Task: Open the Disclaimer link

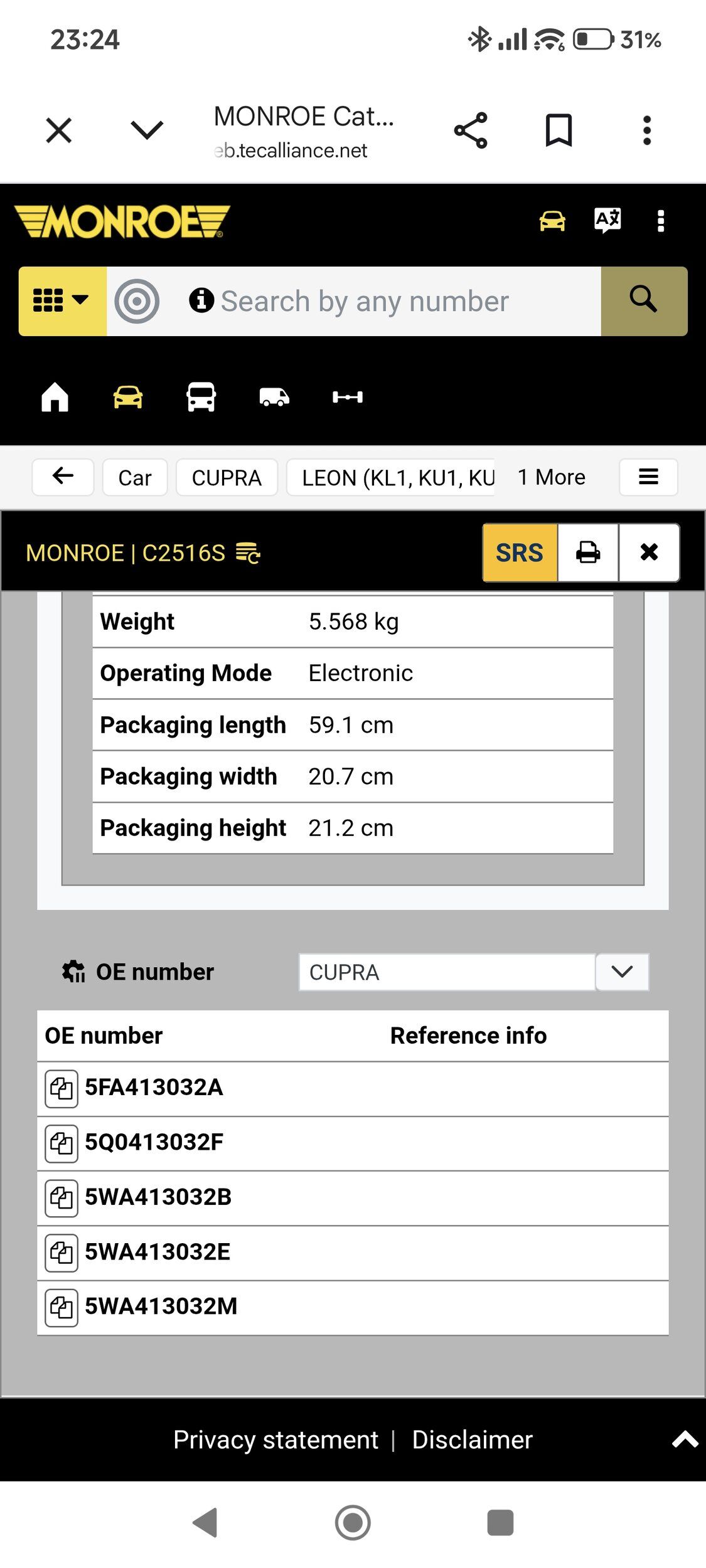Action: pos(472,1439)
